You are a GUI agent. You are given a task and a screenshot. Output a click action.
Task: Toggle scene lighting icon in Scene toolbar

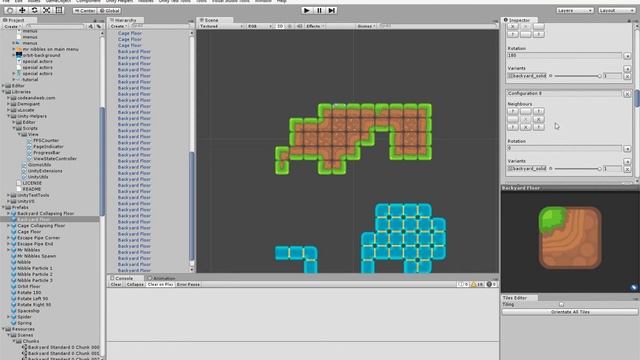pyautogui.click(x=289, y=26)
